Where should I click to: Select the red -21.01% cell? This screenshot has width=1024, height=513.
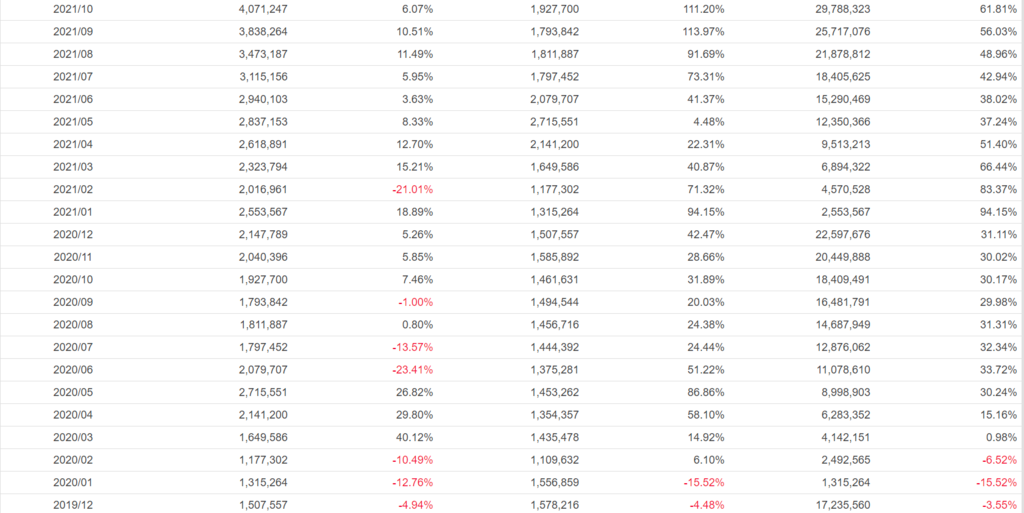click(412, 189)
